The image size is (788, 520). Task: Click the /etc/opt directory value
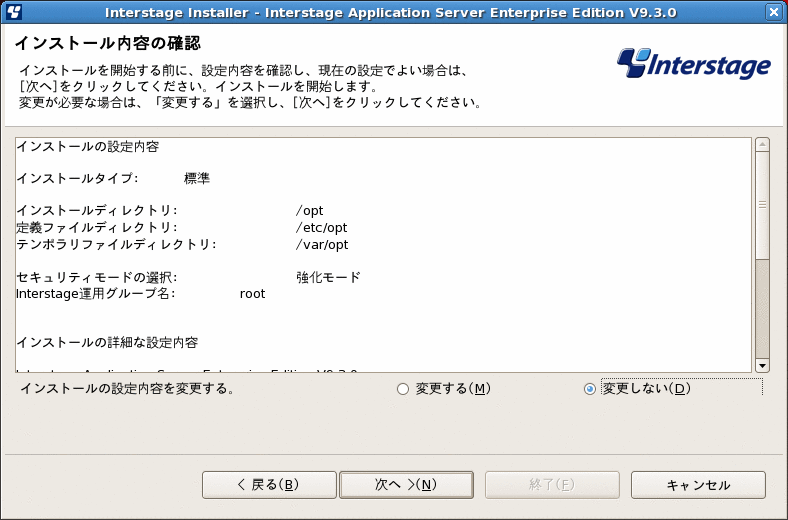322,228
